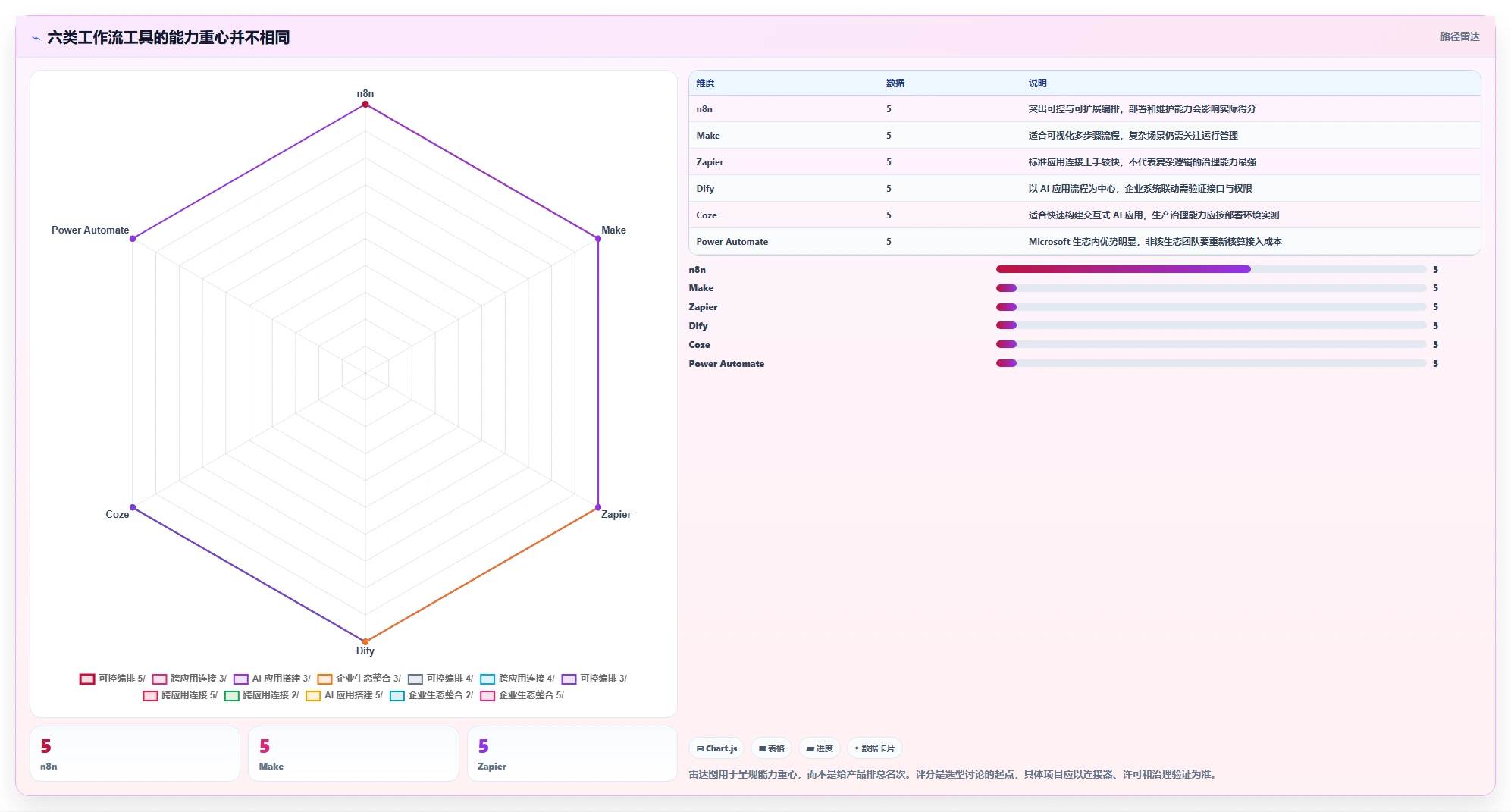The height and width of the screenshot is (812, 1511).
Task: Click the title 六类工作流工具的能力重心并不相同
Action: [168, 37]
